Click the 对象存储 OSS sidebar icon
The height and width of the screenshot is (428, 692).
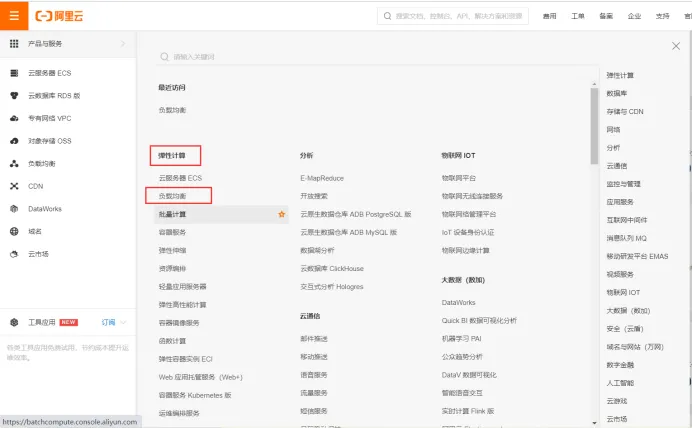click(14, 141)
